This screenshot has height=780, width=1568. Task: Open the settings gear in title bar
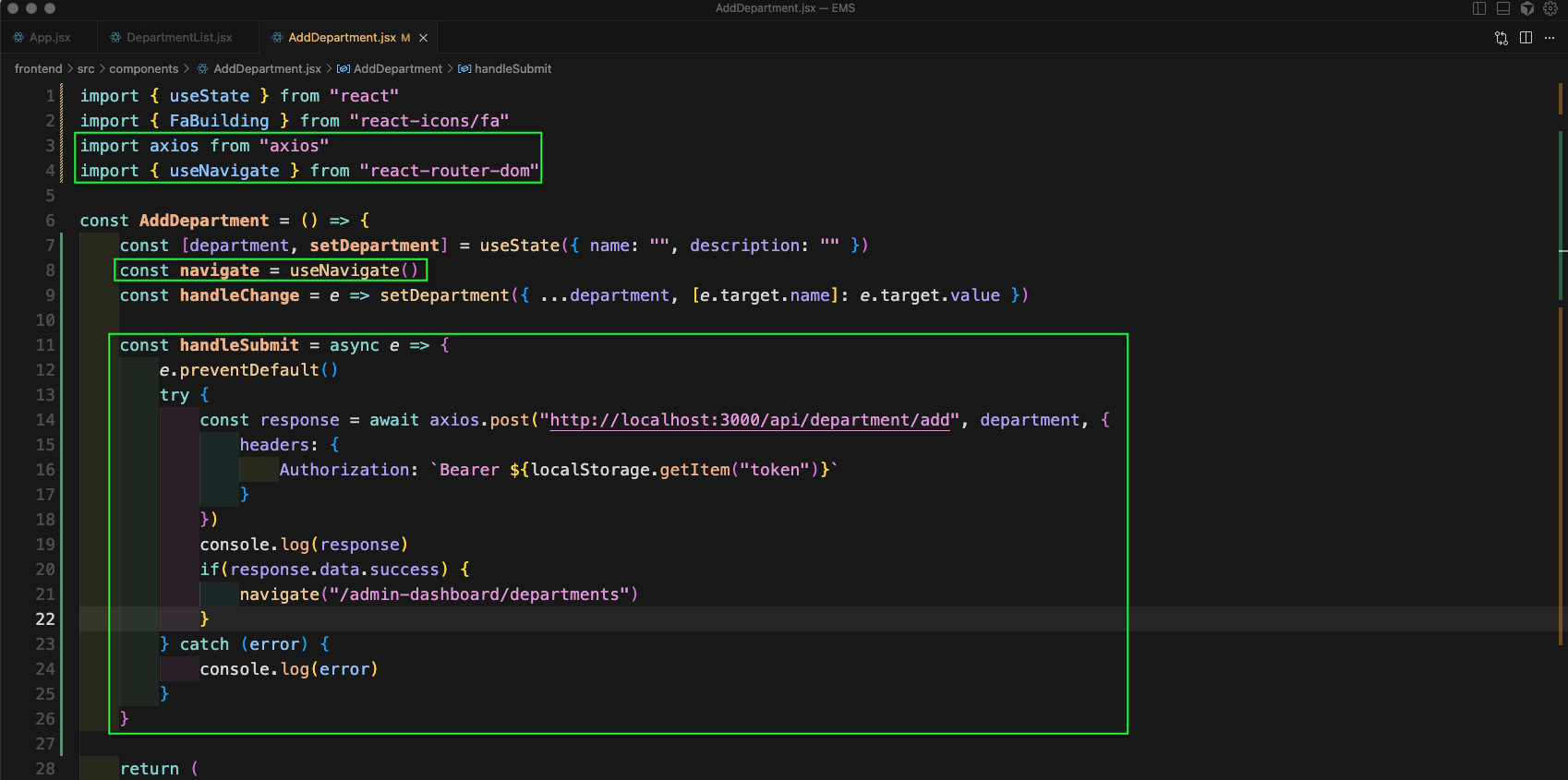(x=1550, y=8)
